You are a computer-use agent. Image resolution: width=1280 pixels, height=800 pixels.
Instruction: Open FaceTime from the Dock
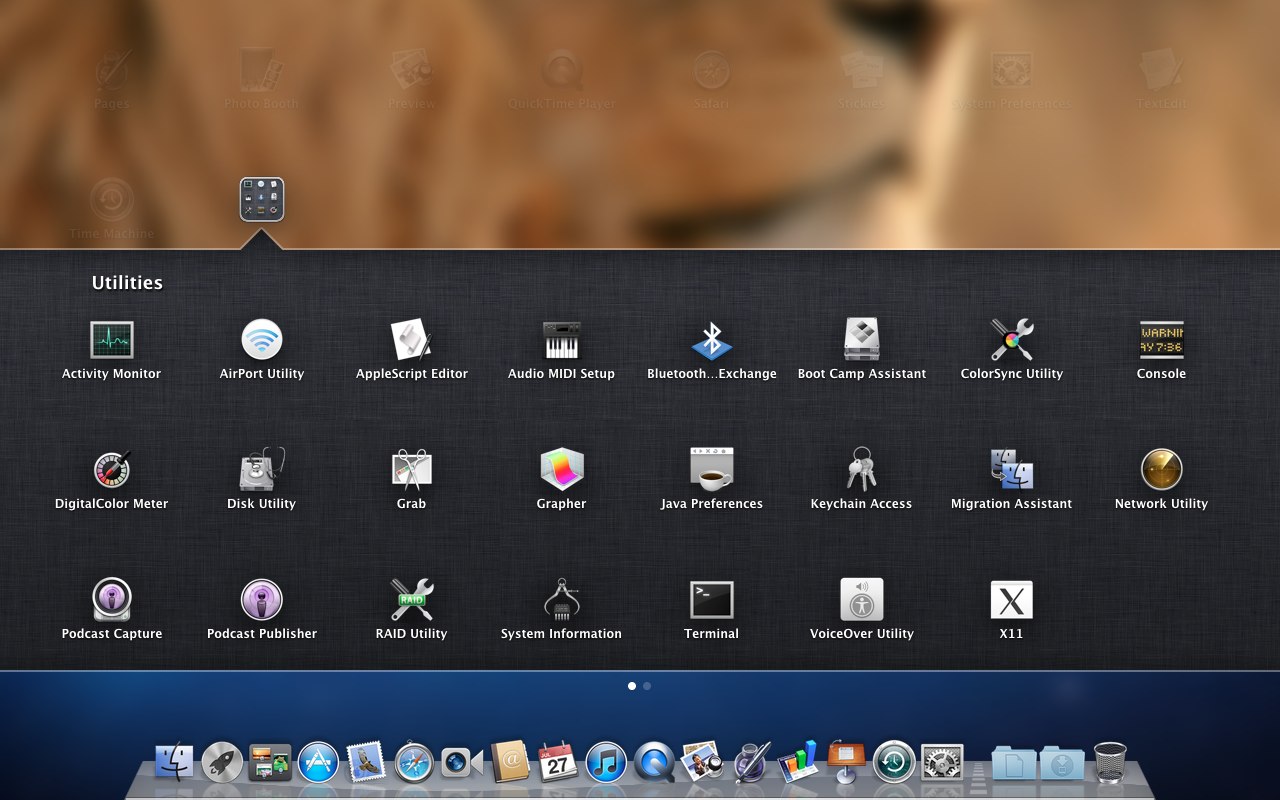coord(462,763)
